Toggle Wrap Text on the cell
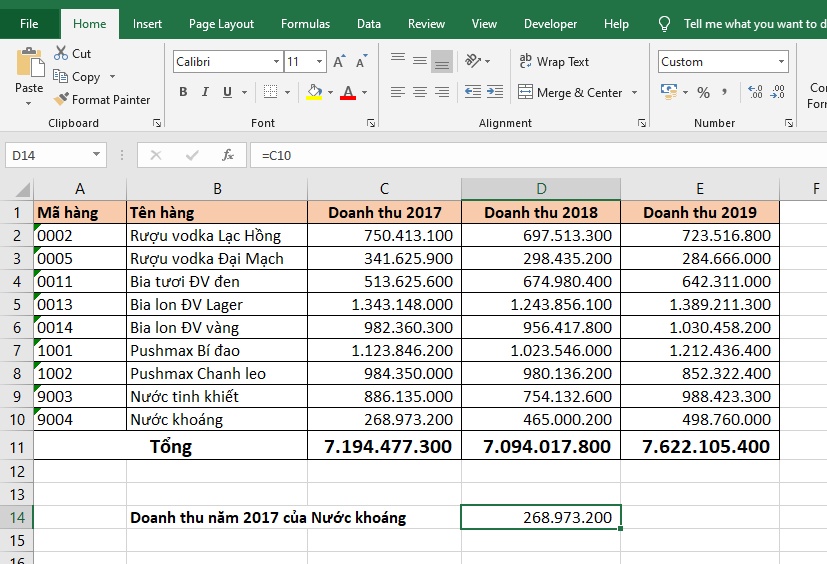Screen dimensions: 827x564 [554, 62]
